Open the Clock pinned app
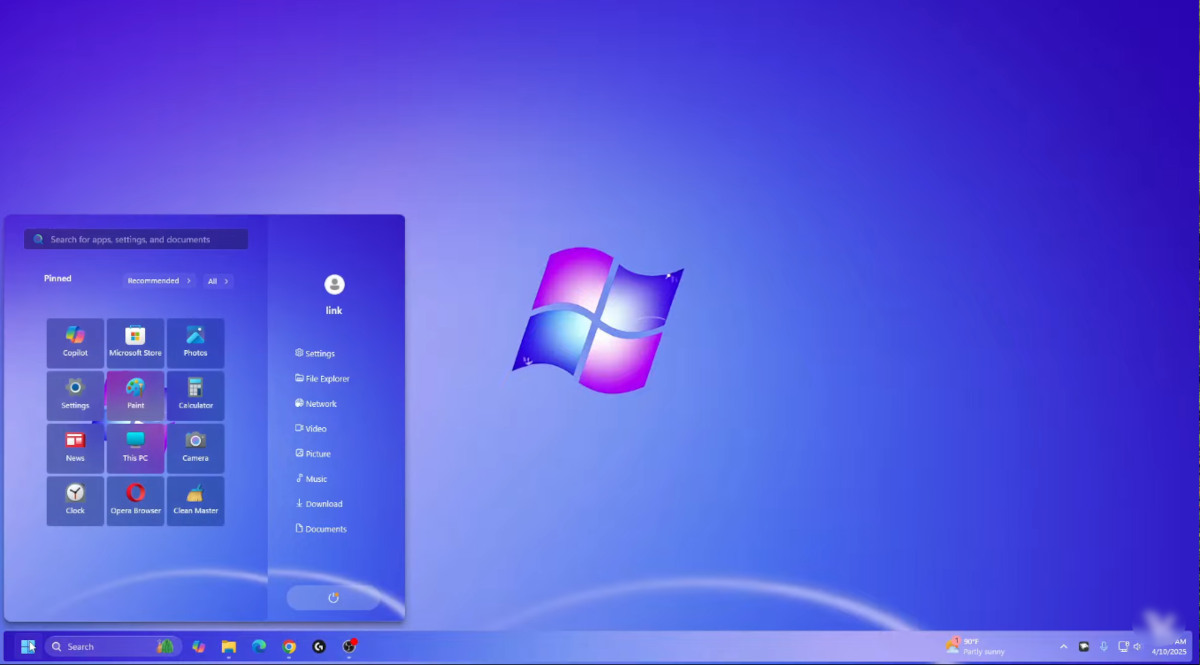Viewport: 1200px width, 665px height. click(x=75, y=501)
